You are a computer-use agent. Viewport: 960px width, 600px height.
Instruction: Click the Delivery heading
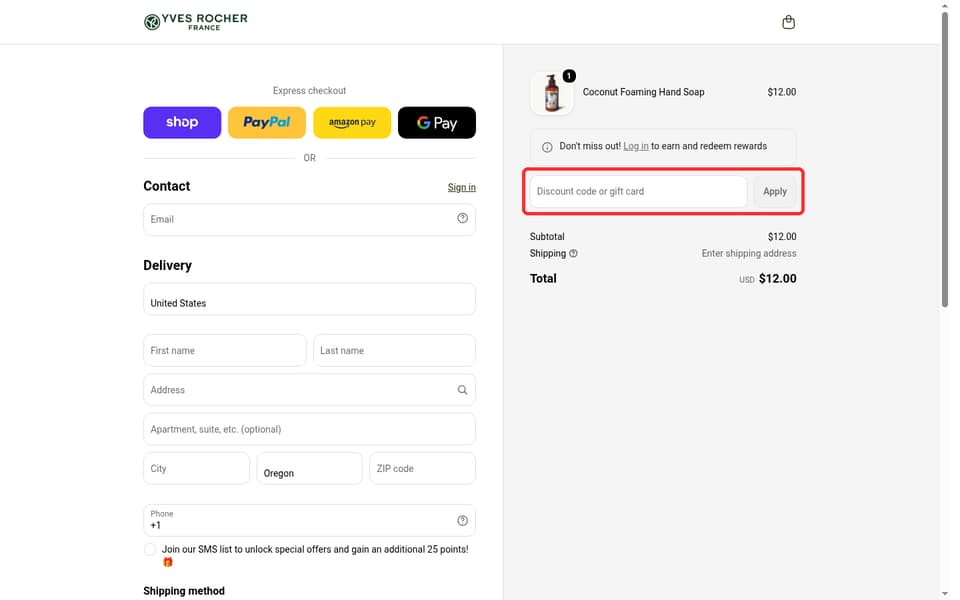pos(167,265)
